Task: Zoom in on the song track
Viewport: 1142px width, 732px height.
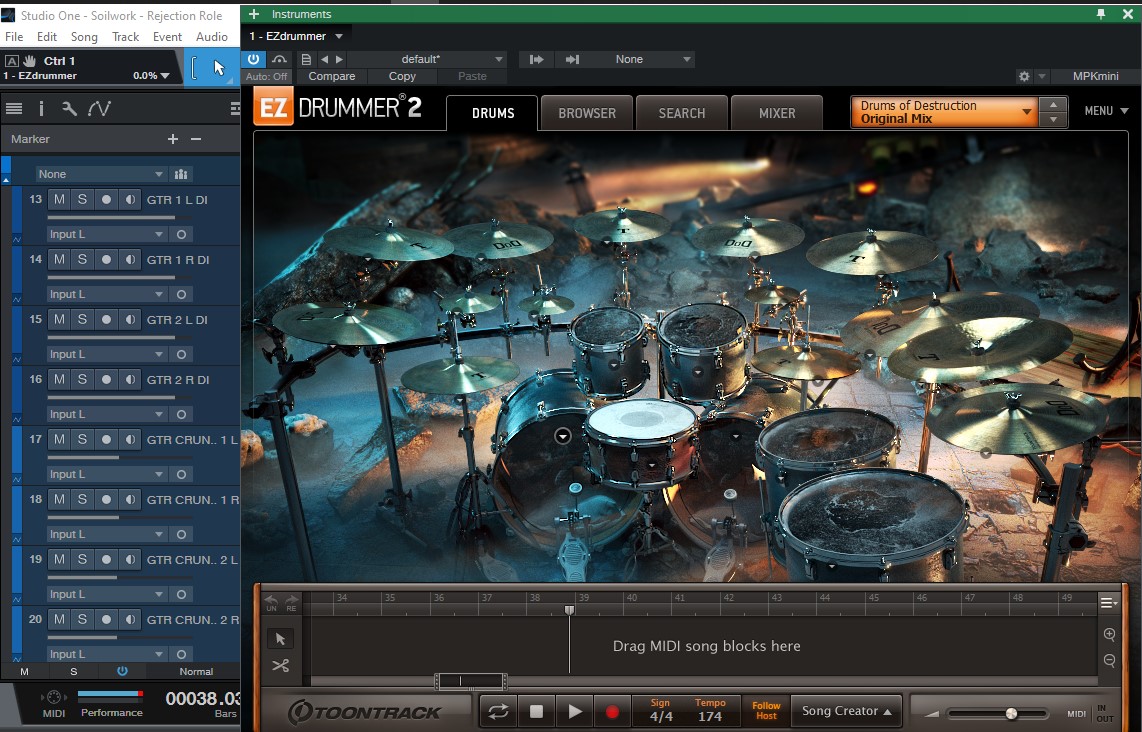Action: tap(1109, 634)
